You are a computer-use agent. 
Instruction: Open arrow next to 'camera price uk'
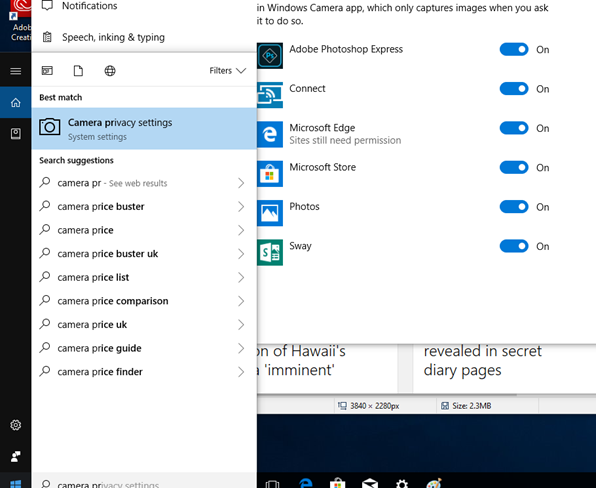pyautogui.click(x=241, y=325)
